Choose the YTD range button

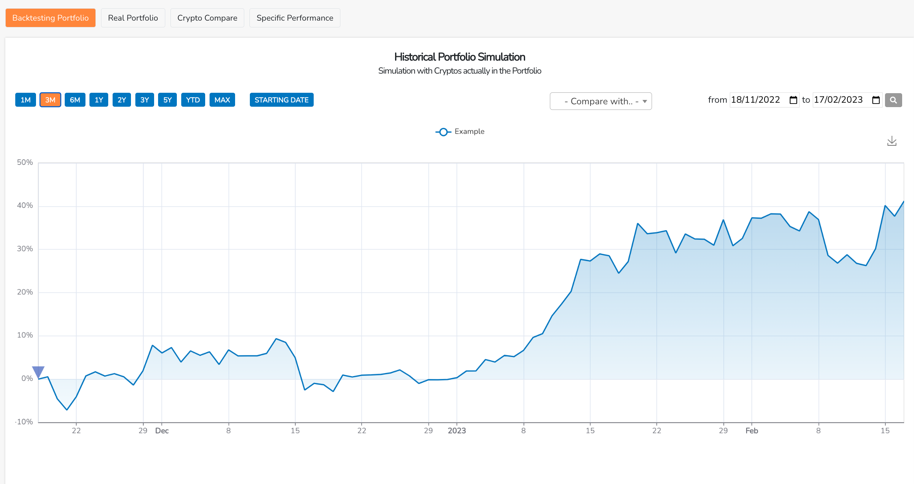[193, 100]
